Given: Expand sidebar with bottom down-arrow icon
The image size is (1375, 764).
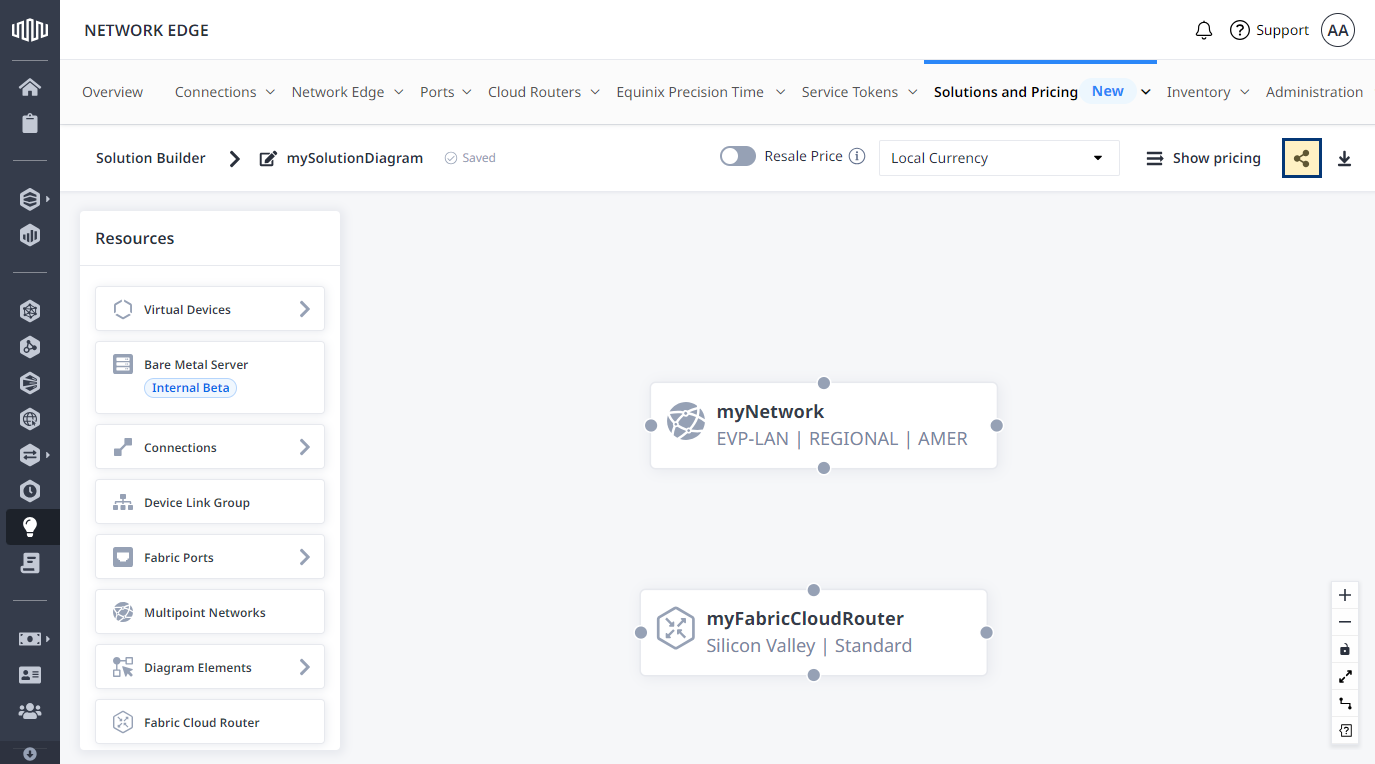Looking at the screenshot, I should 30,754.
